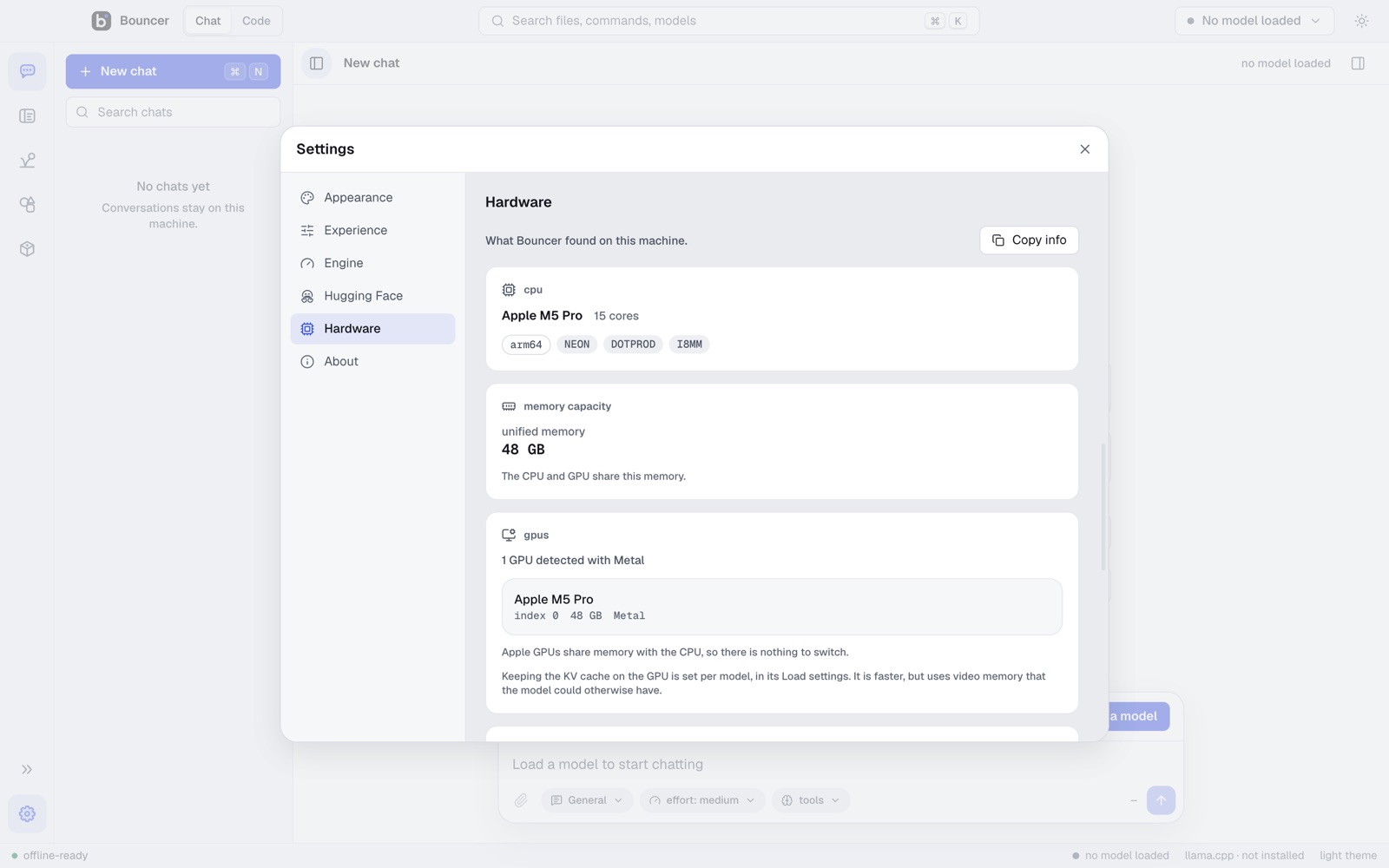Open the shapes icon in the left rail
The image size is (1389, 868).
click(x=28, y=205)
